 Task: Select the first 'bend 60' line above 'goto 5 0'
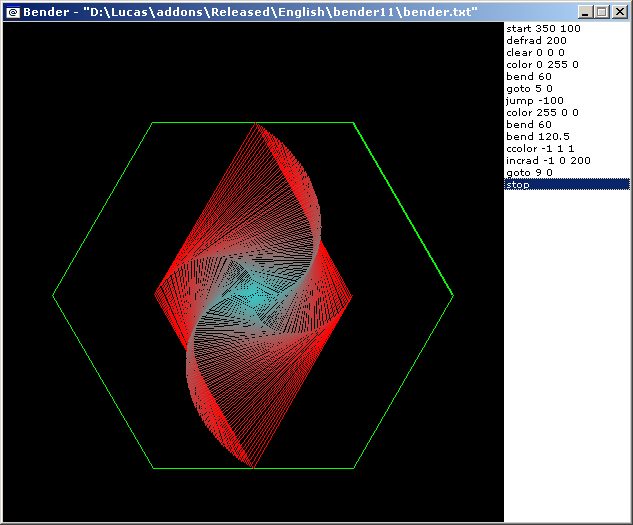coord(567,77)
